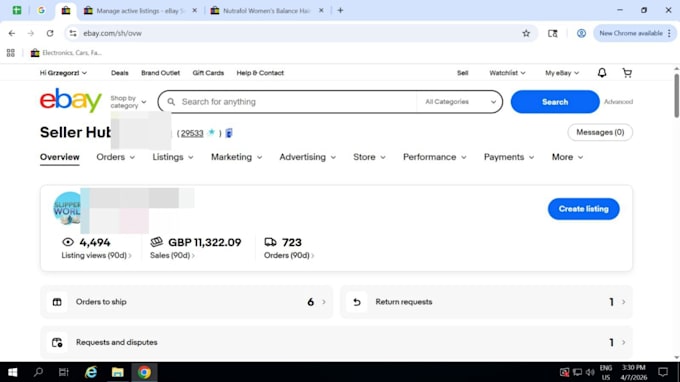Expand the Store menu
The image size is (680, 382).
[369, 157]
